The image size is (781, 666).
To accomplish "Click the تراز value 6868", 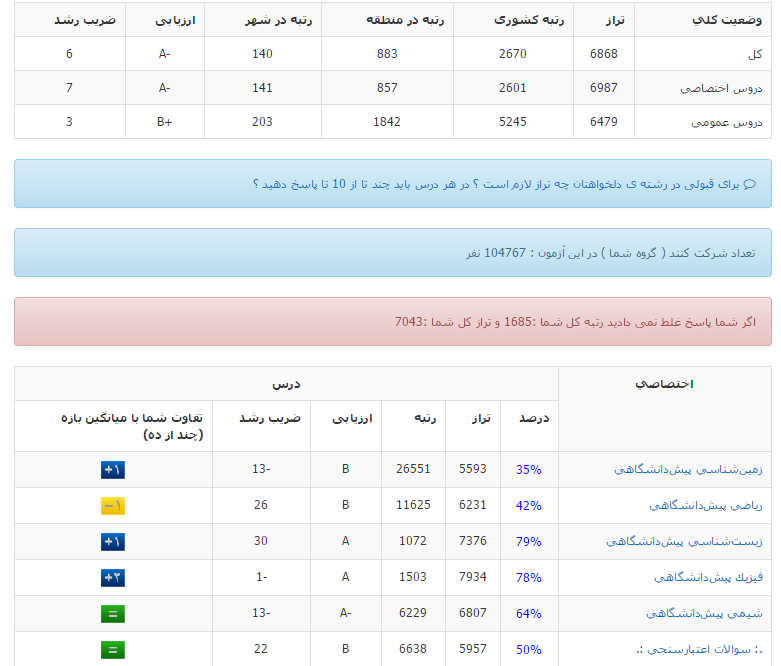I will (604, 54).
